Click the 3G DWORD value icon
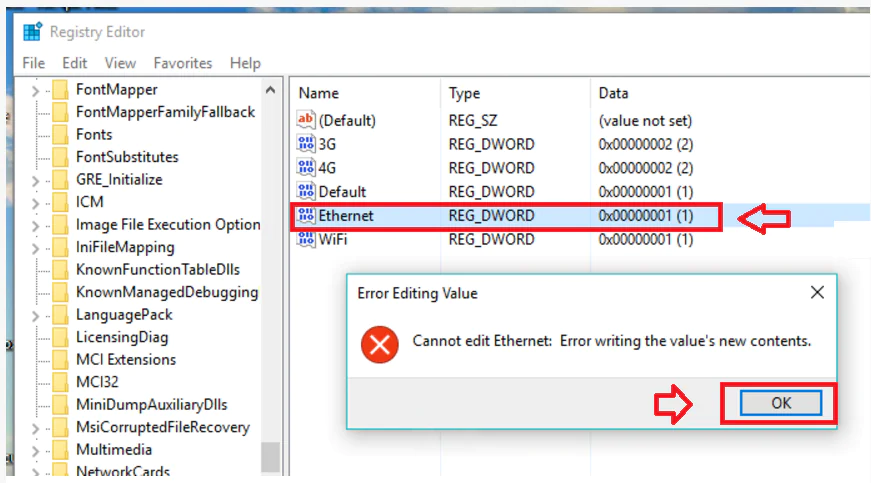Screen dimensions: 871x483 tap(306, 144)
